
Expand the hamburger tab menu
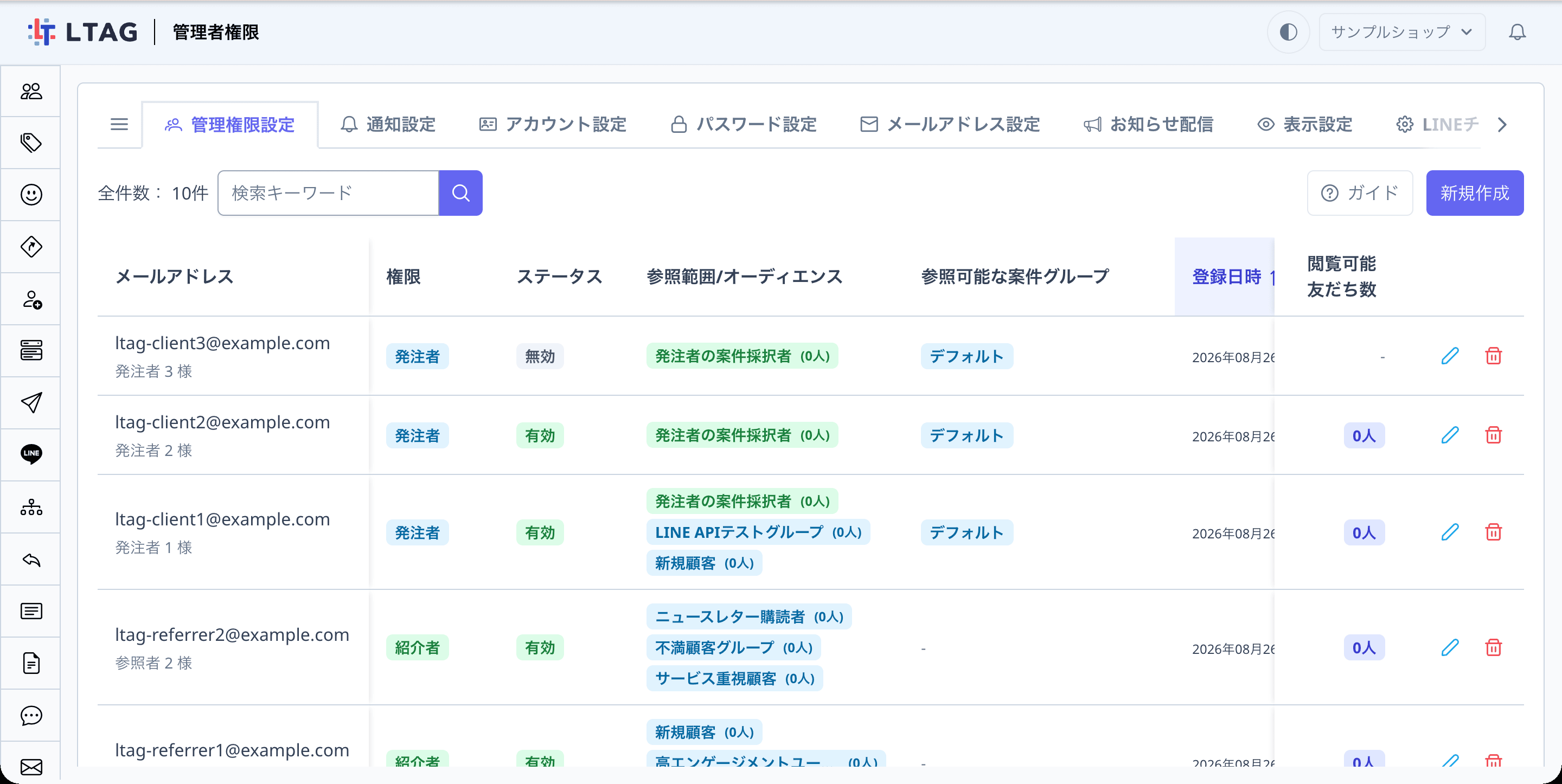pyautogui.click(x=119, y=124)
